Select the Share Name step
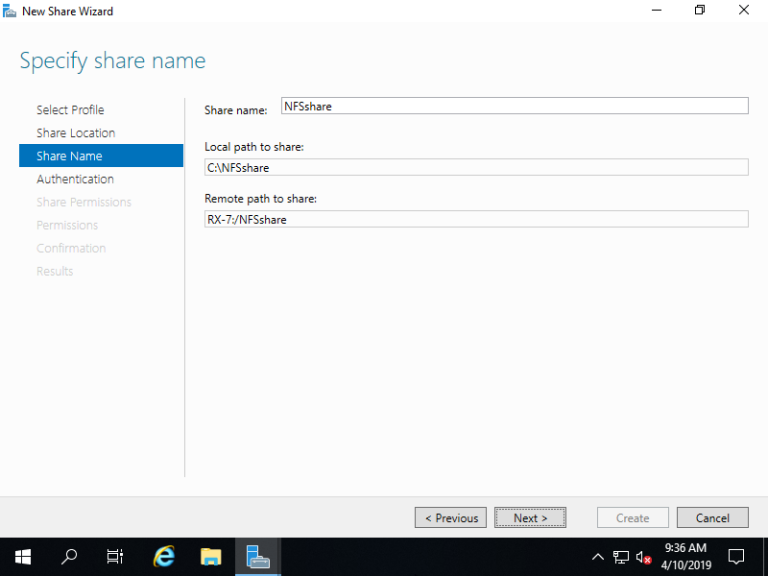The width and height of the screenshot is (768, 576). [x=70, y=156]
